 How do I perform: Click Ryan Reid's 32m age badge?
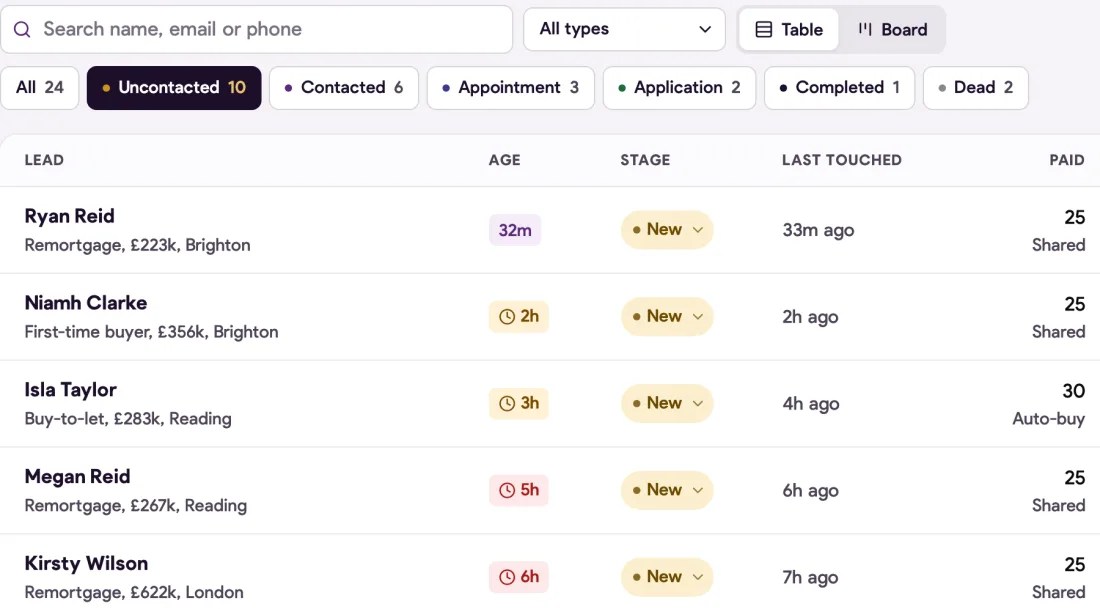coord(515,230)
